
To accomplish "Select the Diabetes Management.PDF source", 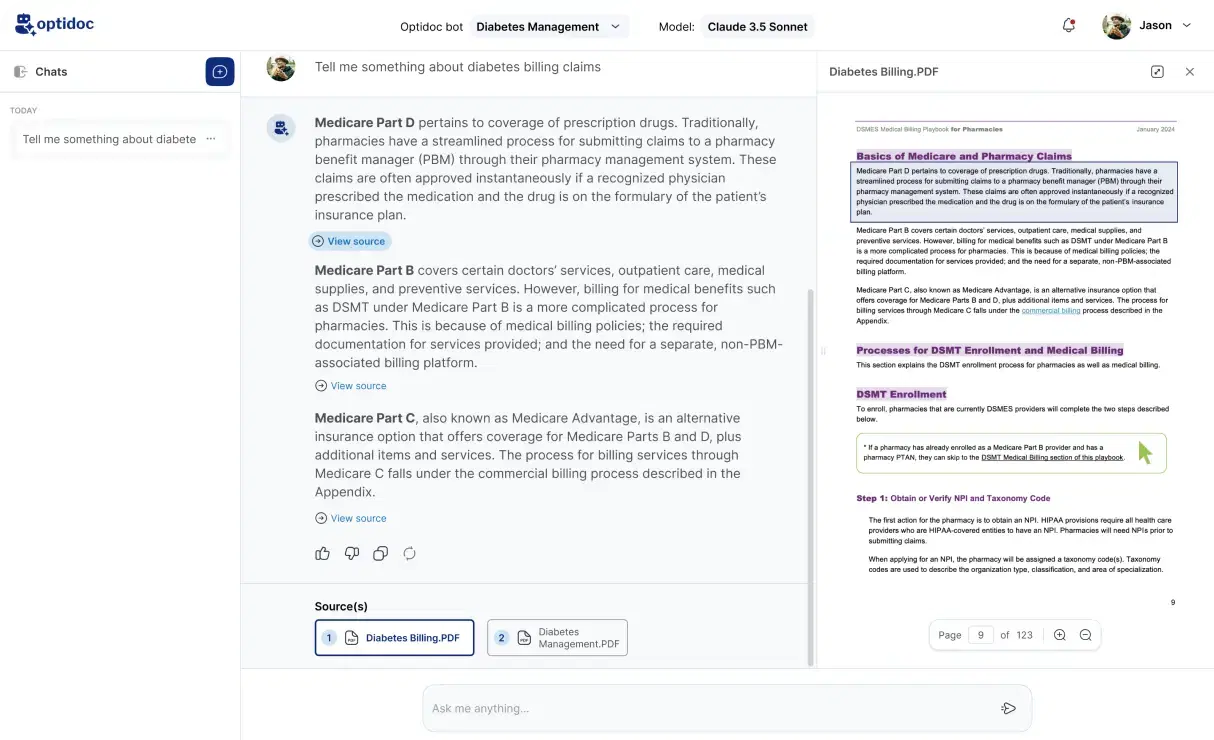I will pos(557,638).
